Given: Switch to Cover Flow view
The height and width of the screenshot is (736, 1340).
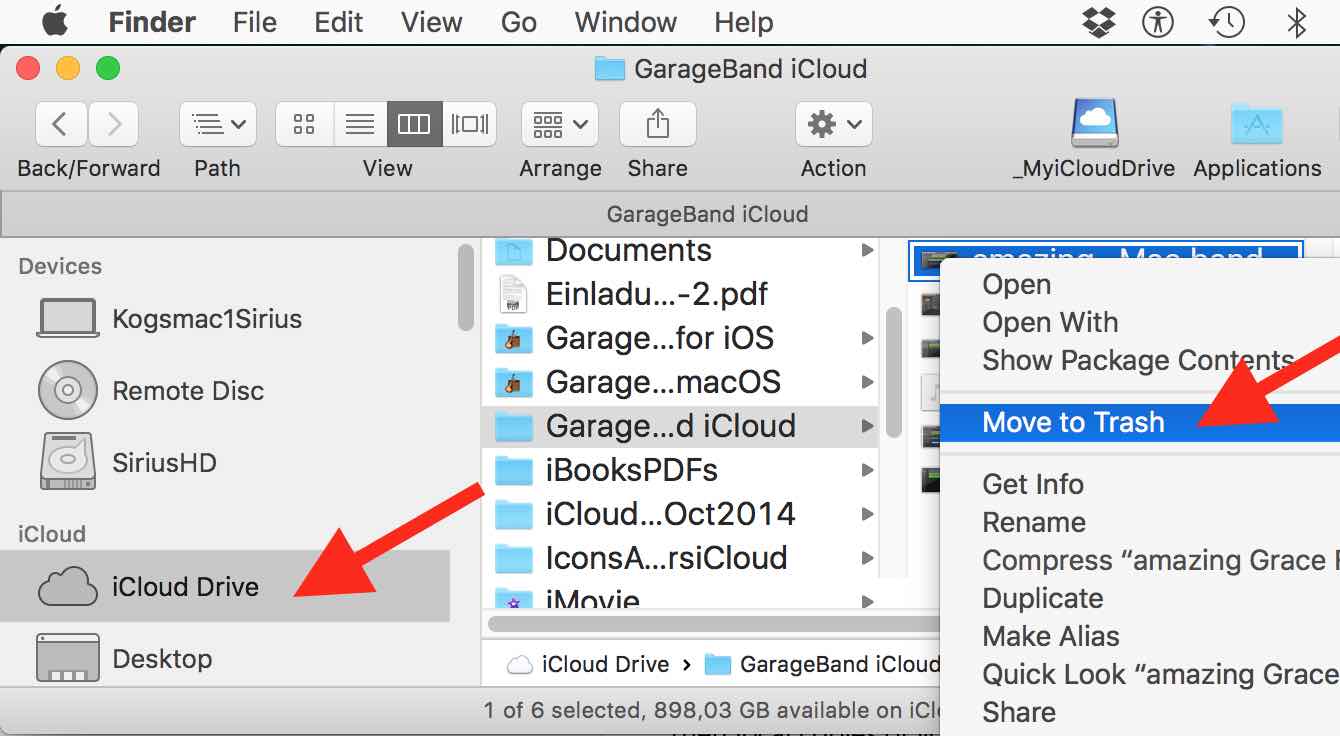Looking at the screenshot, I should point(469,124).
